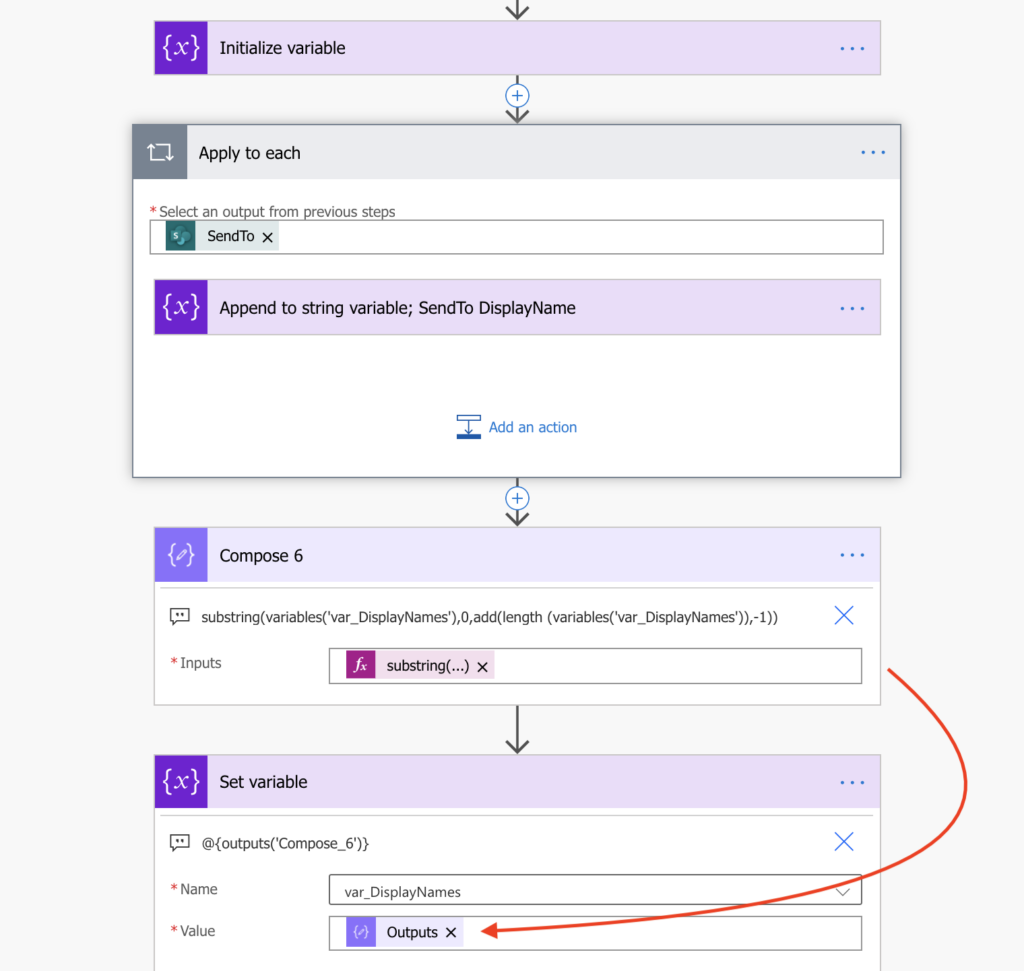Insert a step below Apply to each
1024x971 pixels.
coord(517,498)
